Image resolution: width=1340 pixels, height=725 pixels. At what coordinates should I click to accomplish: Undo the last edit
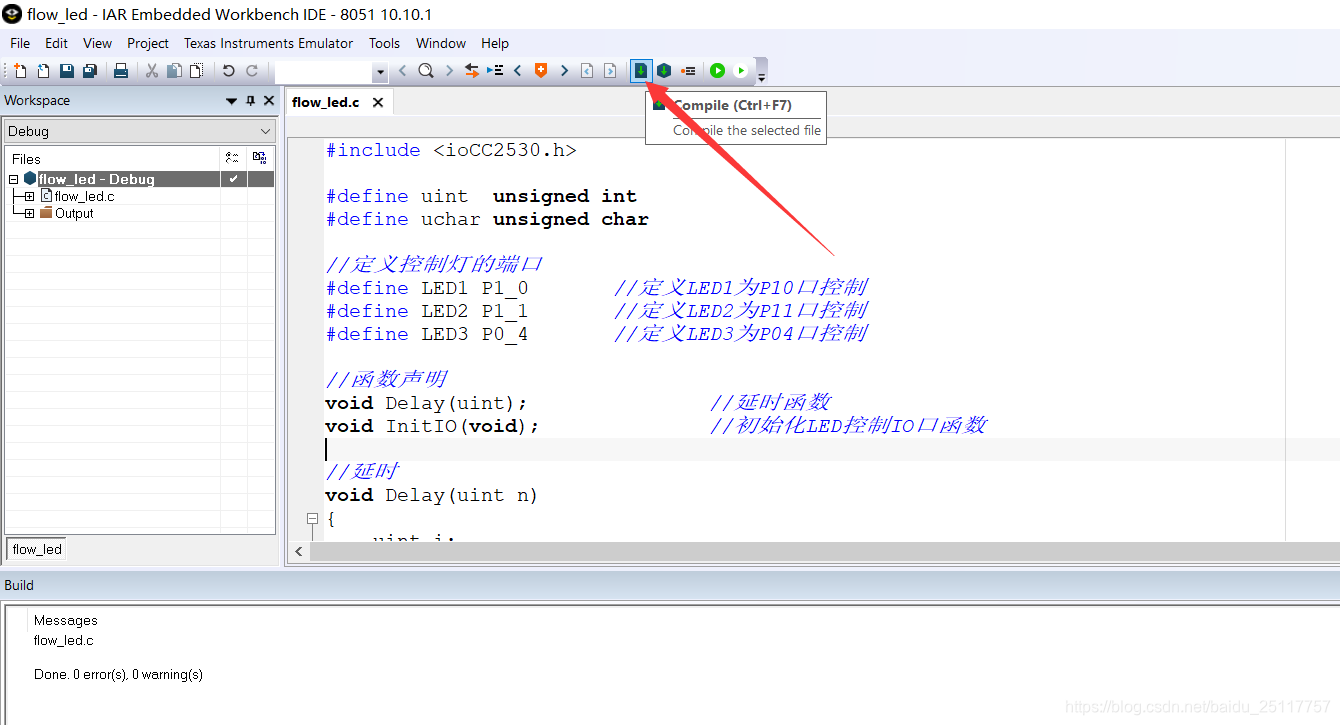[229, 71]
